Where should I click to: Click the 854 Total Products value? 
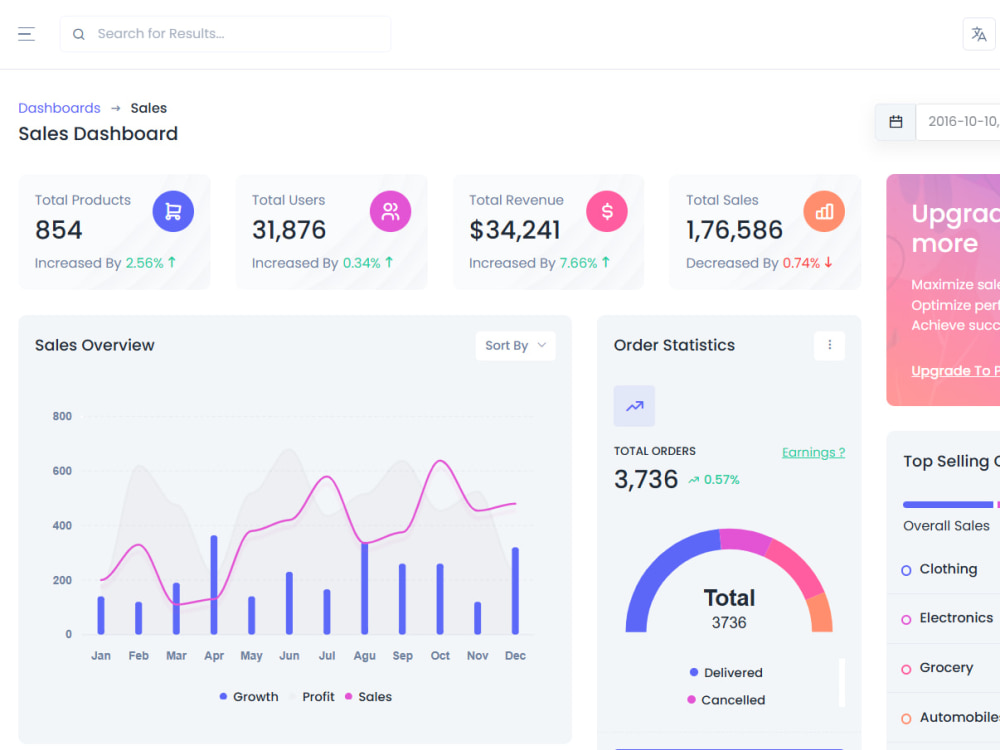coord(59,230)
